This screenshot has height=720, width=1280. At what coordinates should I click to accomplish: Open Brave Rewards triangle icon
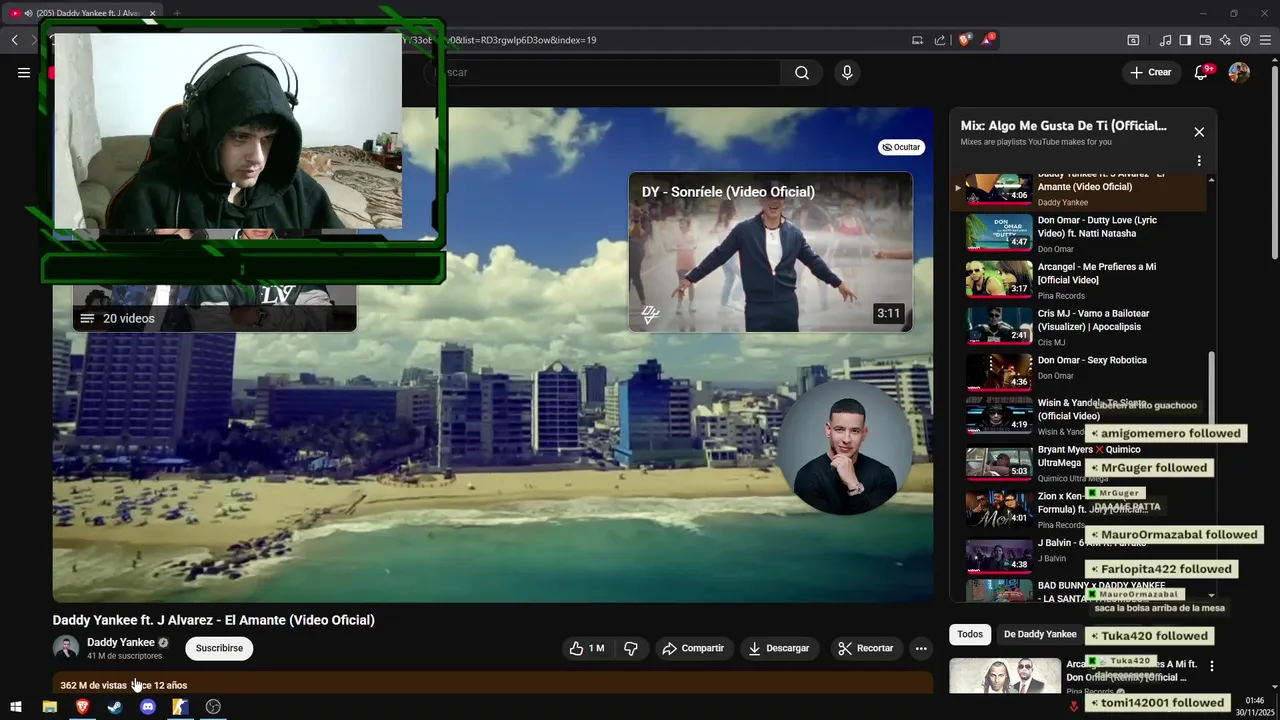(988, 40)
